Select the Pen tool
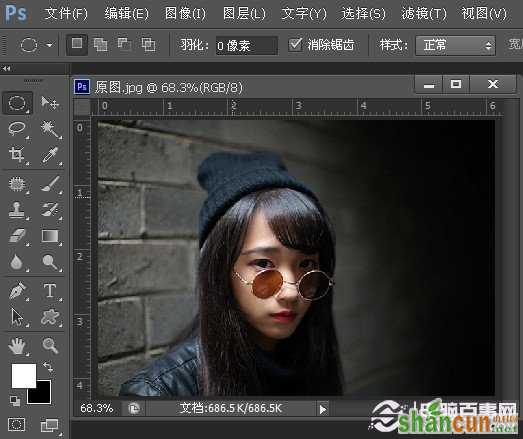Viewport: 523px width, 439px height. coord(17,290)
